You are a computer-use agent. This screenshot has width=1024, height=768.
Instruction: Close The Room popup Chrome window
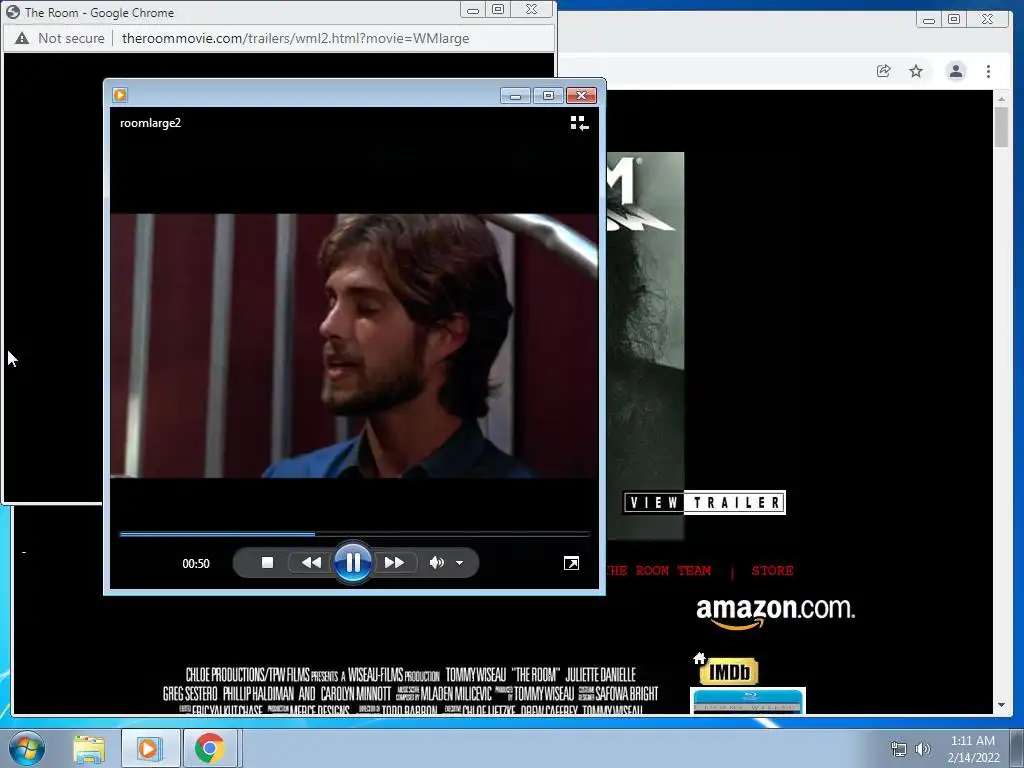(x=532, y=10)
